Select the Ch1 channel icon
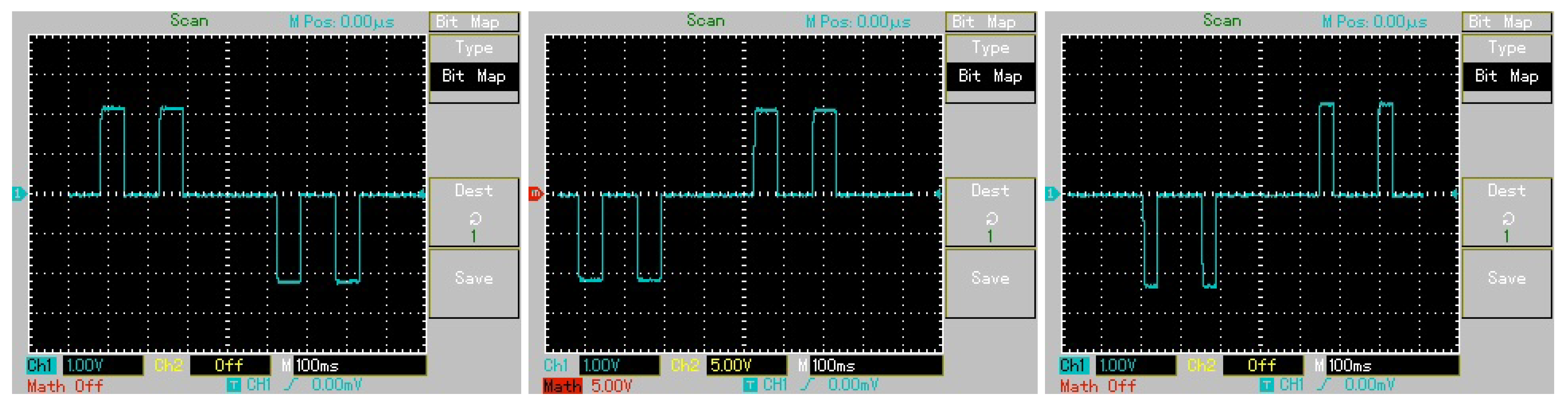This screenshot has height=406, width=1568. (x=40, y=366)
